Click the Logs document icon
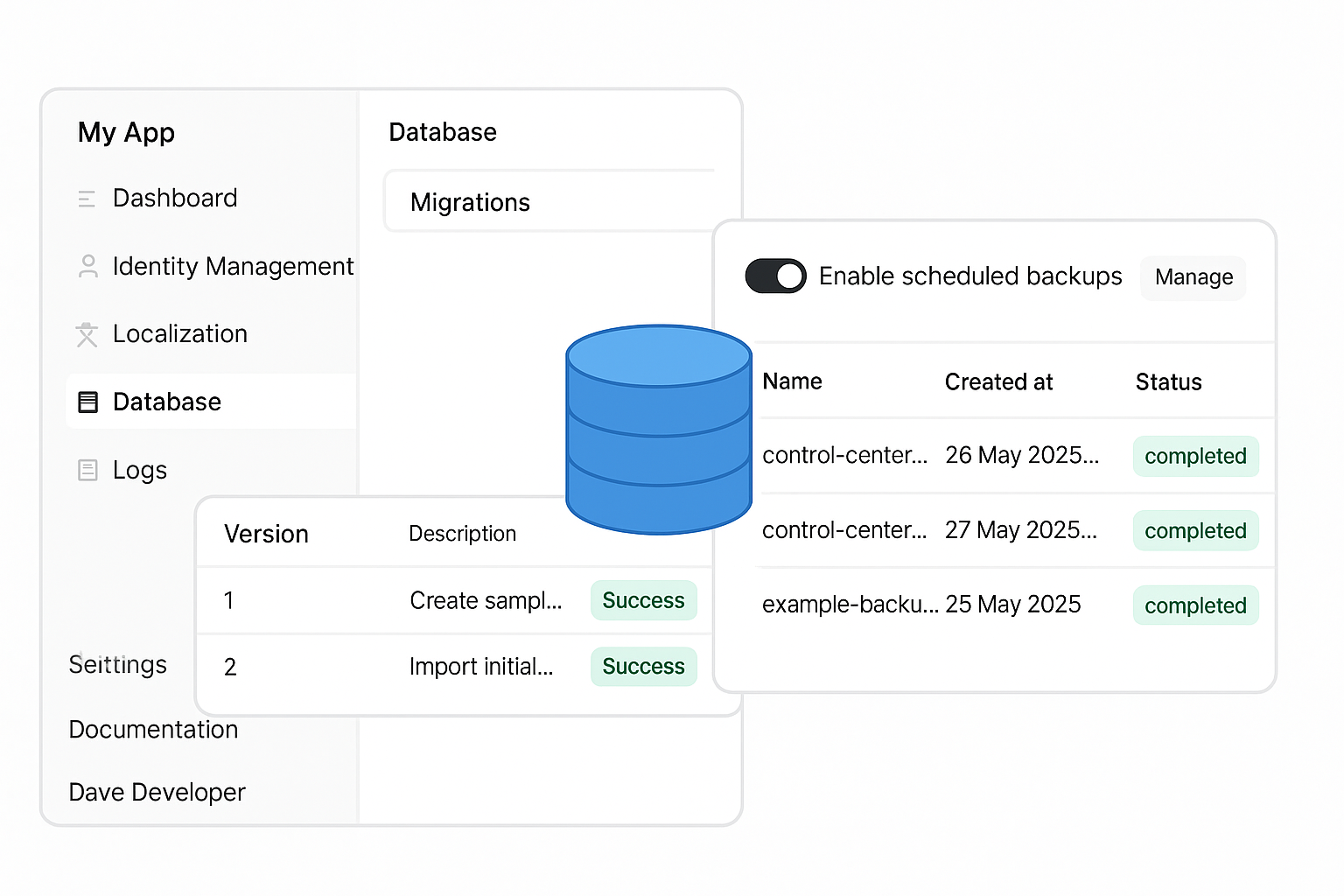The image size is (1344, 896). click(x=87, y=470)
